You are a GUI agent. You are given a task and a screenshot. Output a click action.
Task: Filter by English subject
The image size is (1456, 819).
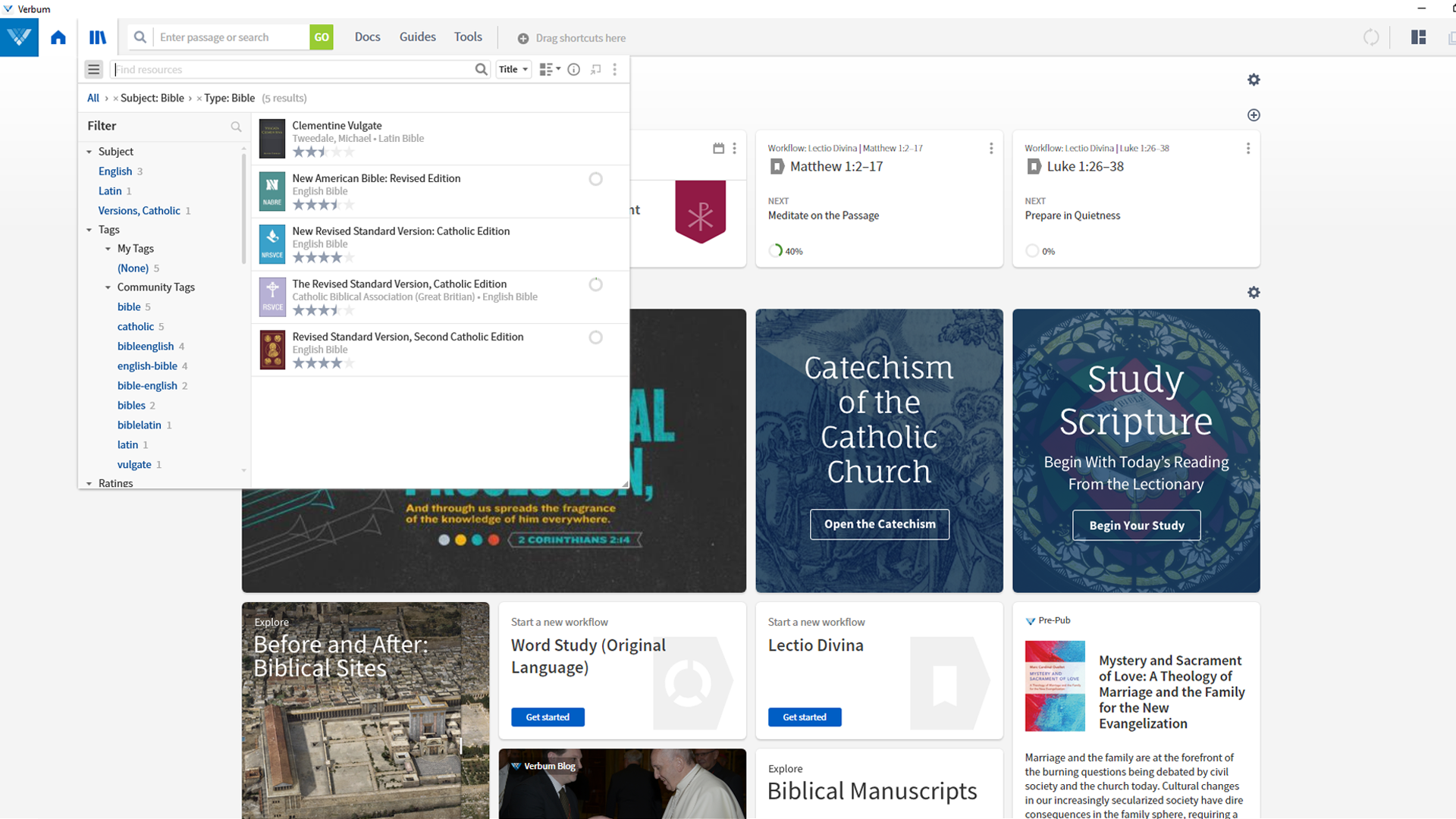coord(115,171)
